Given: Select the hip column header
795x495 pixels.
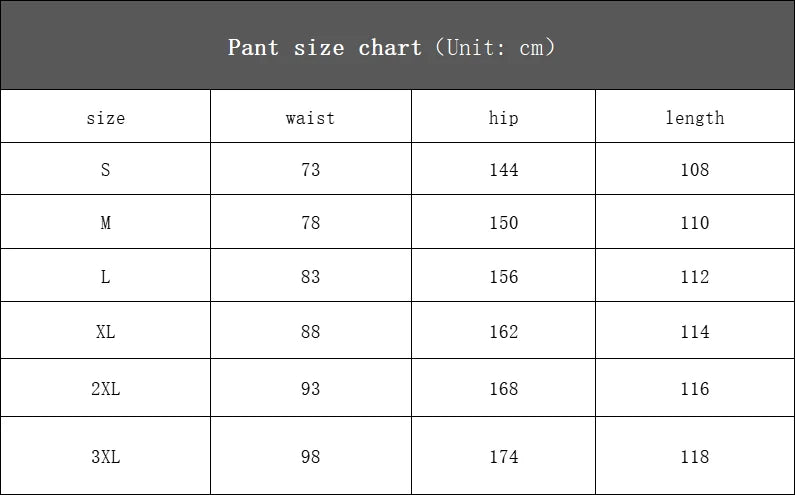Looking at the screenshot, I should click(x=504, y=118).
